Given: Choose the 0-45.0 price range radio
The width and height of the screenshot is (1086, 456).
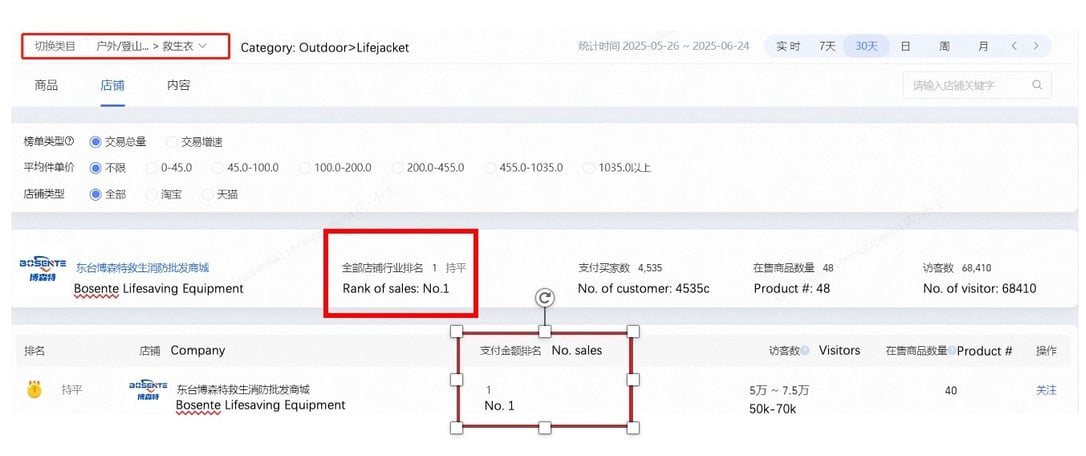Looking at the screenshot, I should [169, 168].
